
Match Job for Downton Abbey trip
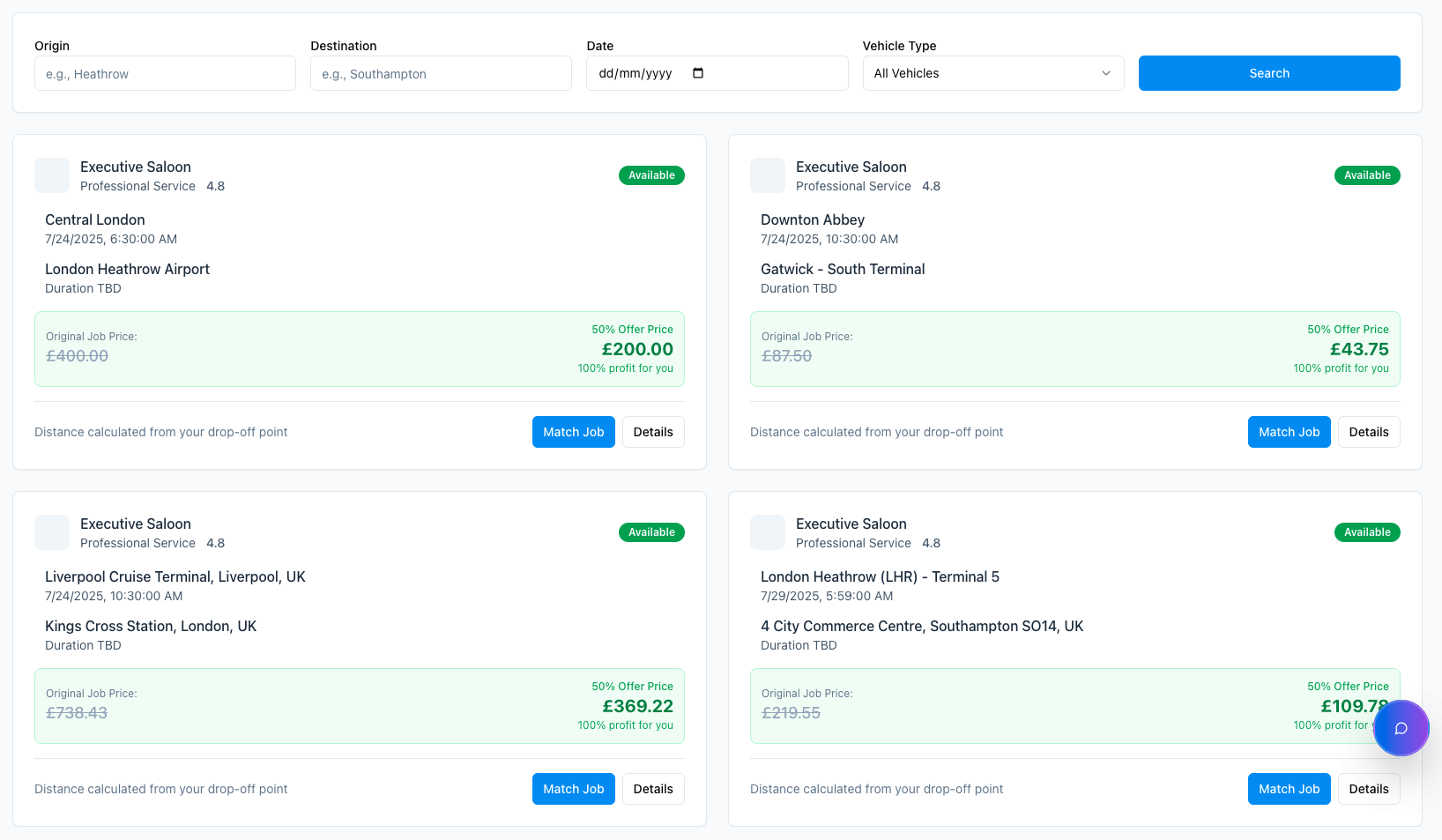[1289, 432]
